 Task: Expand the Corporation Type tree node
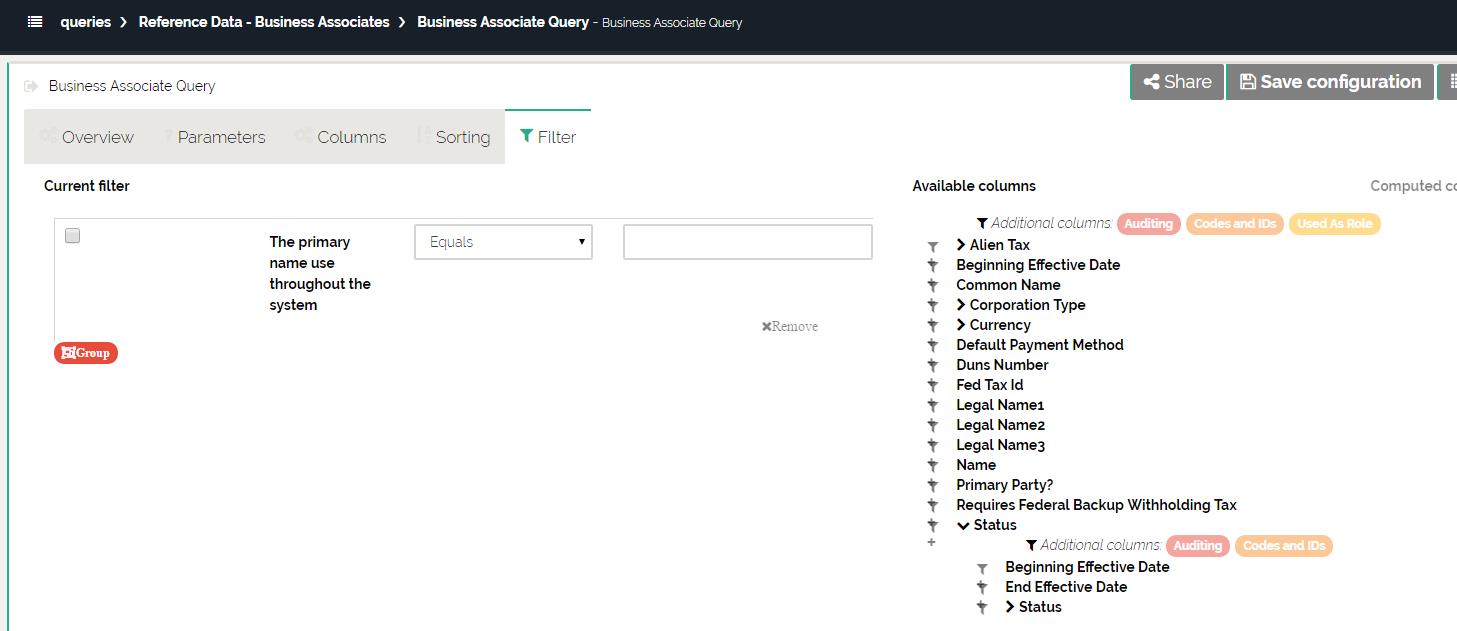point(961,305)
